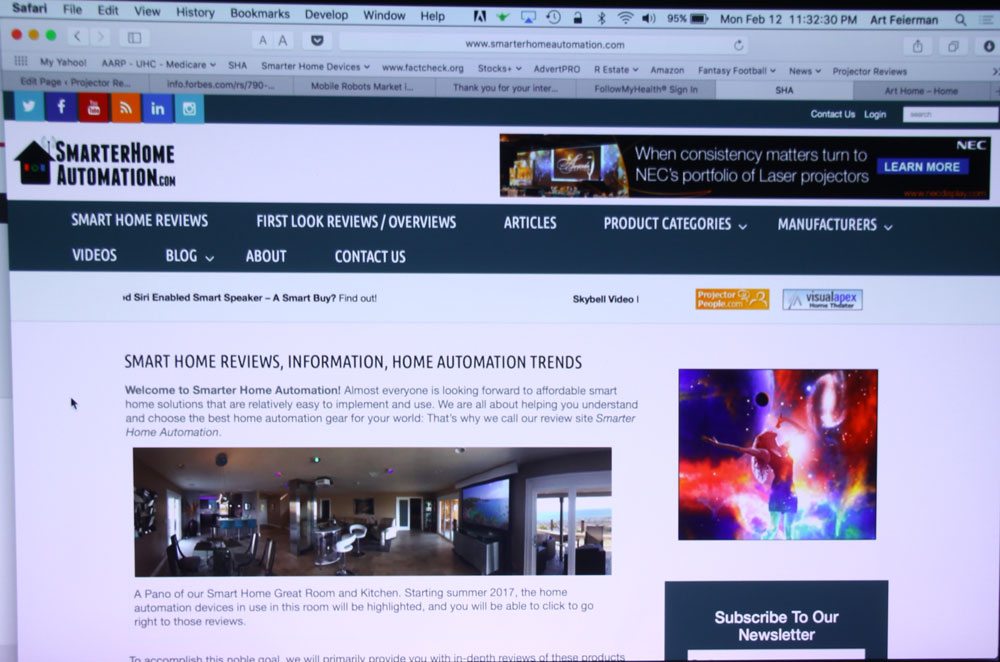Screen dimensions: 1000x662
Task: Open Spotlight search in the menu bar
Action: [960, 20]
